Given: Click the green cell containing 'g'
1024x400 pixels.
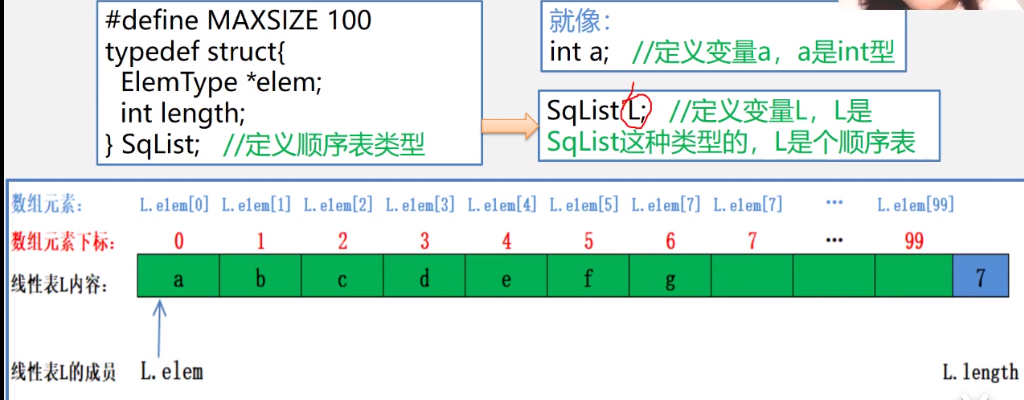Looking at the screenshot, I should click(670, 276).
